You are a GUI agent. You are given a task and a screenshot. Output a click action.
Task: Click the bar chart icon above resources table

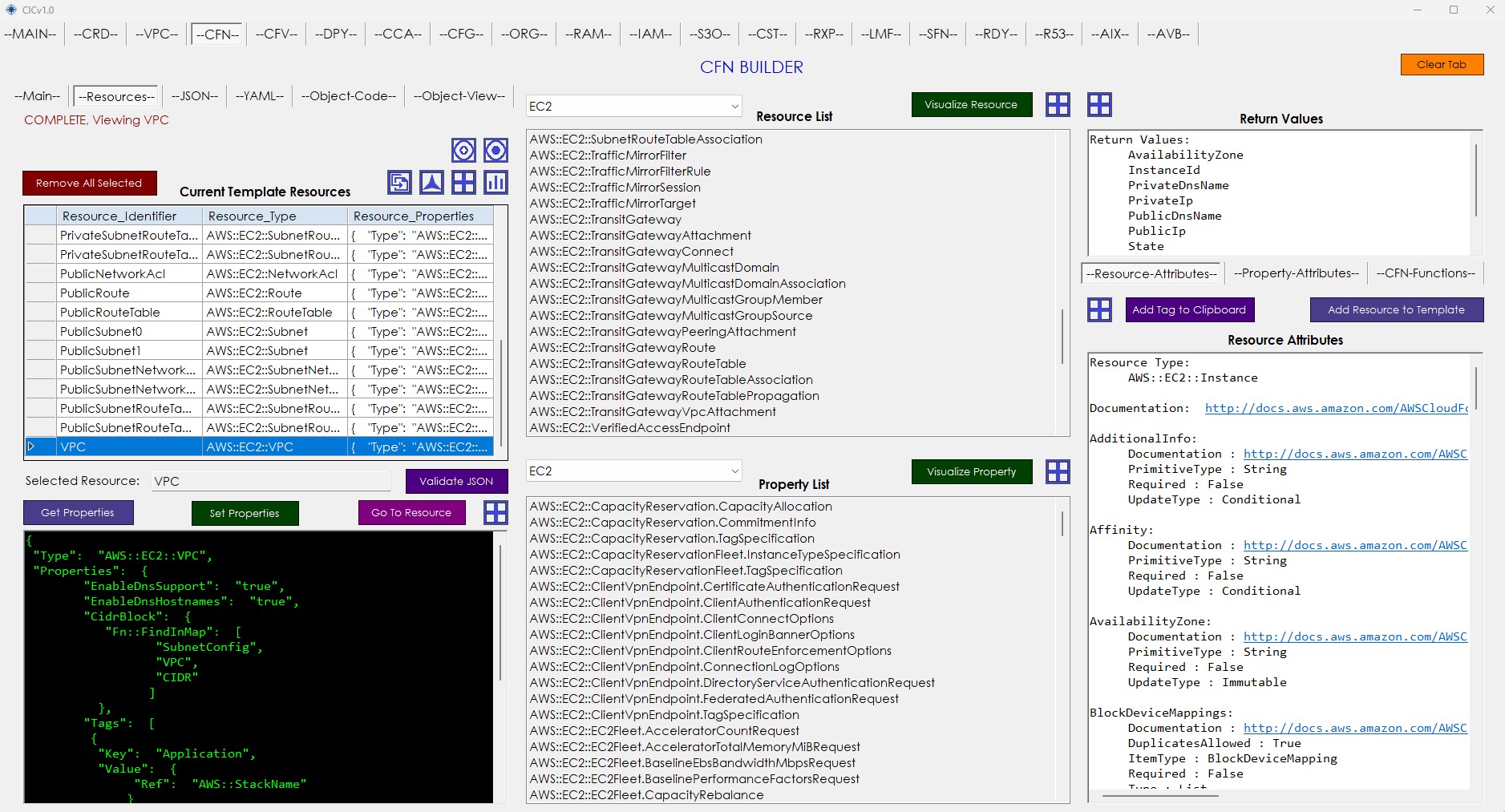point(496,183)
